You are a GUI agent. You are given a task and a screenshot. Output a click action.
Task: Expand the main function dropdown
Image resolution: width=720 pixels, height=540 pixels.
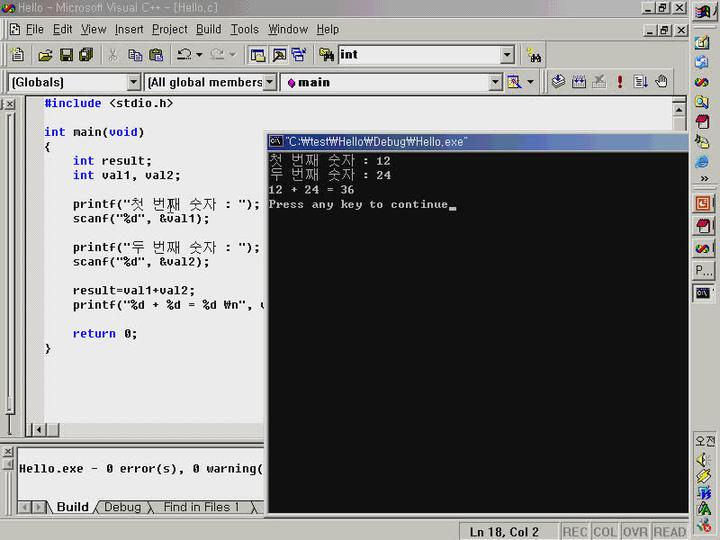click(x=495, y=83)
